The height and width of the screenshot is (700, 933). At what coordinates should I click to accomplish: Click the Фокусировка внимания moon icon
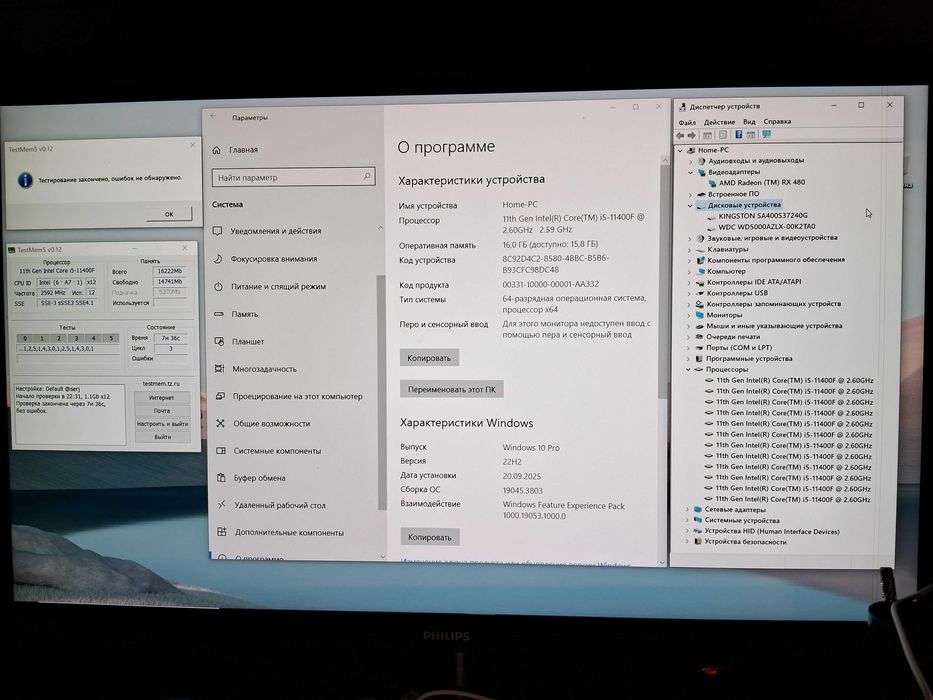(218, 258)
